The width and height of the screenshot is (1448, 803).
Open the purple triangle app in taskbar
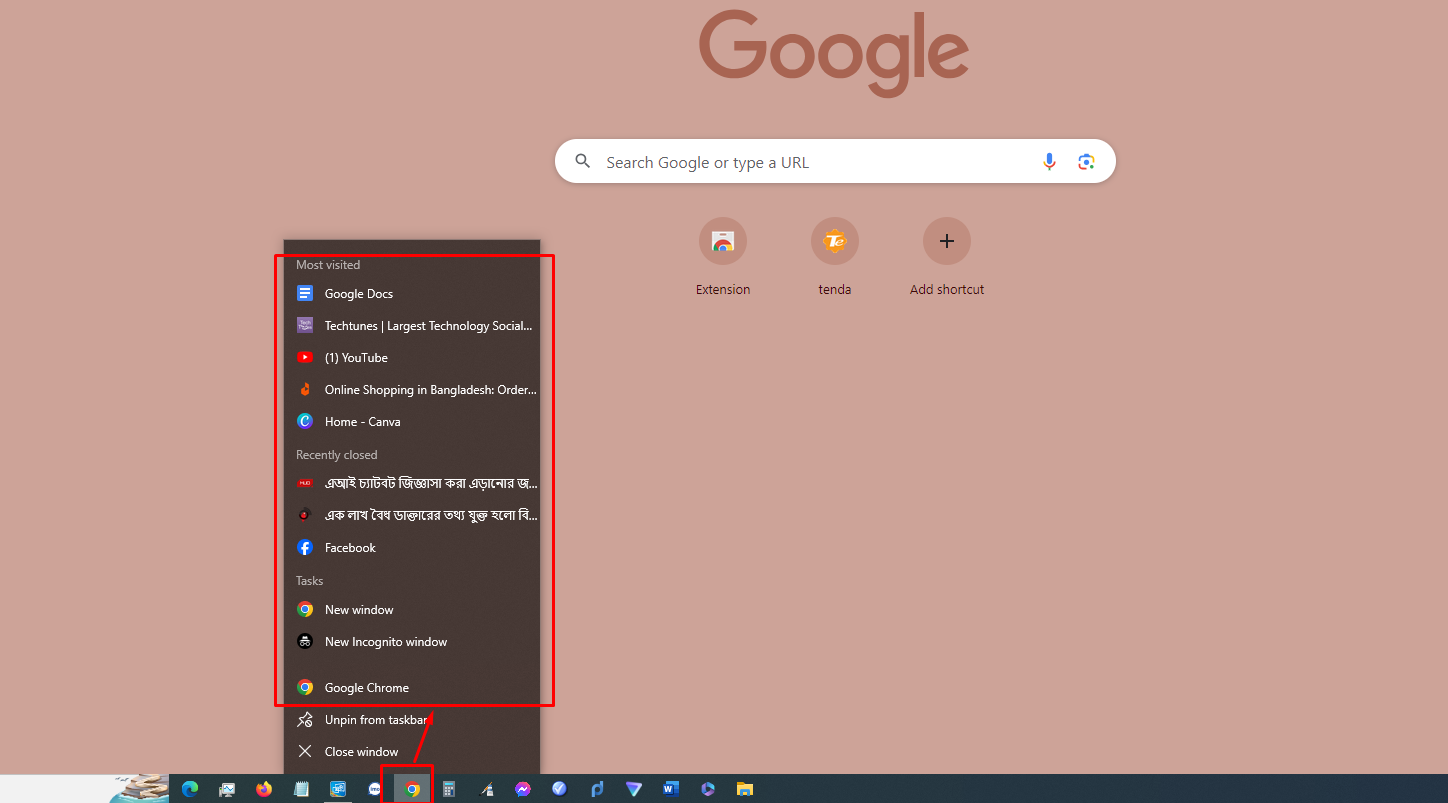(634, 789)
